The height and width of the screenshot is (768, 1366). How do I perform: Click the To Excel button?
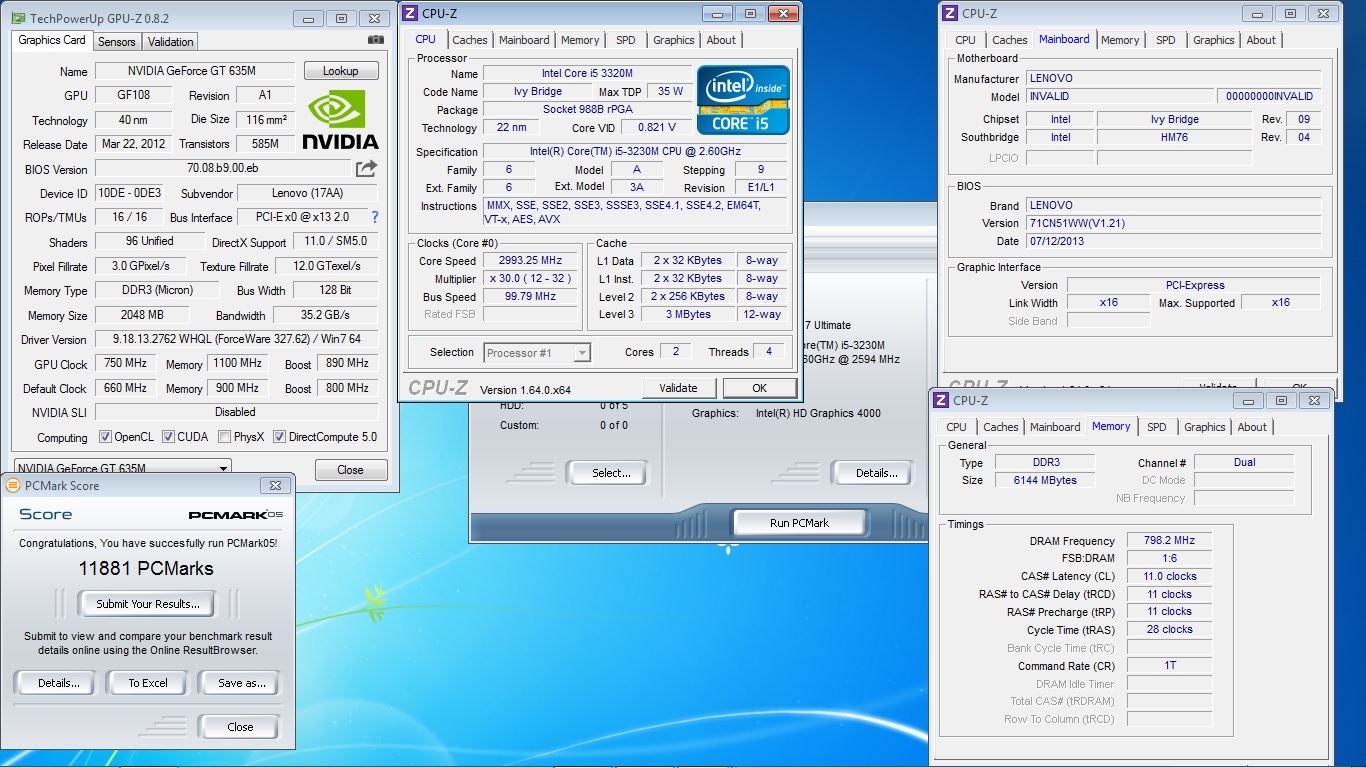point(148,683)
